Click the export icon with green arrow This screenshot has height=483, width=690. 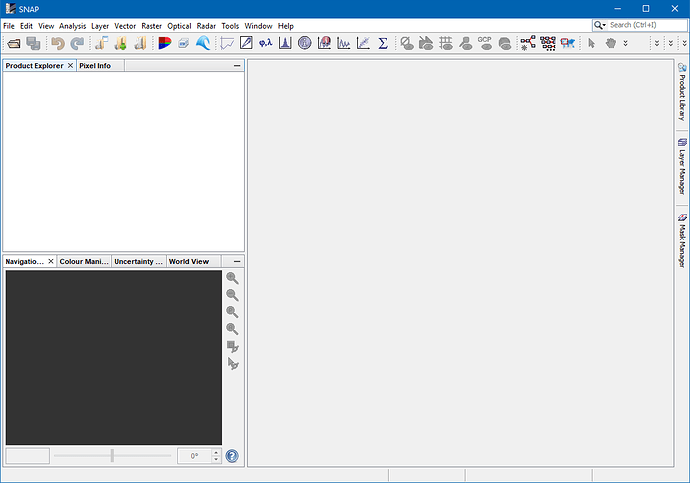tap(121, 43)
